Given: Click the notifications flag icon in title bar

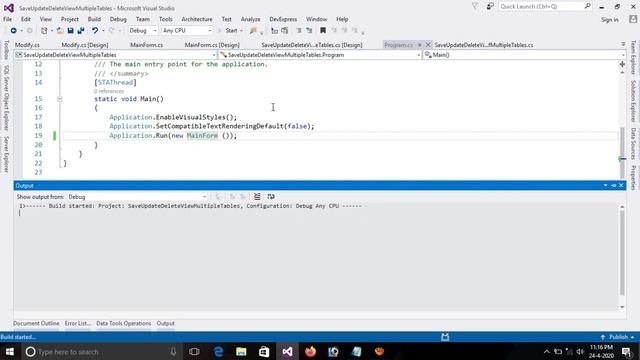Looking at the screenshot, I should [475, 7].
